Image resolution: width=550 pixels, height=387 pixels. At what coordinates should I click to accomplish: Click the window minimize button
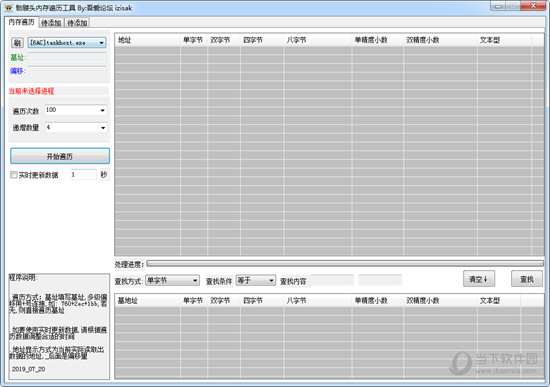click(498, 6)
